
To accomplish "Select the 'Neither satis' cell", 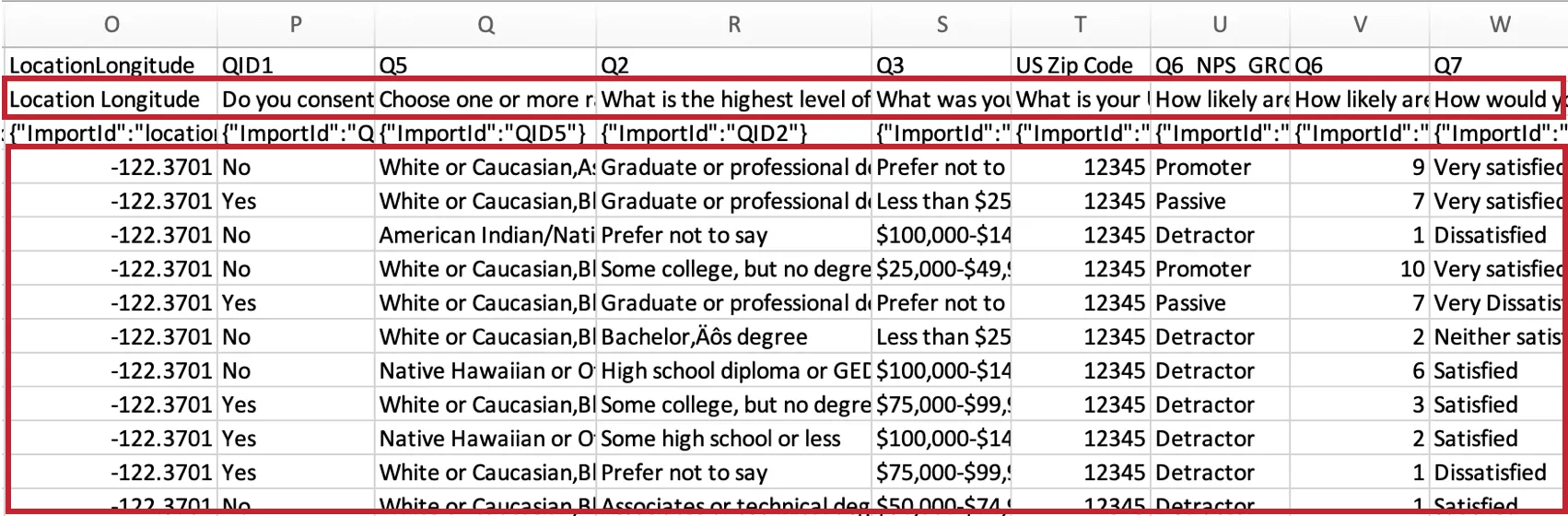I will [1497, 337].
